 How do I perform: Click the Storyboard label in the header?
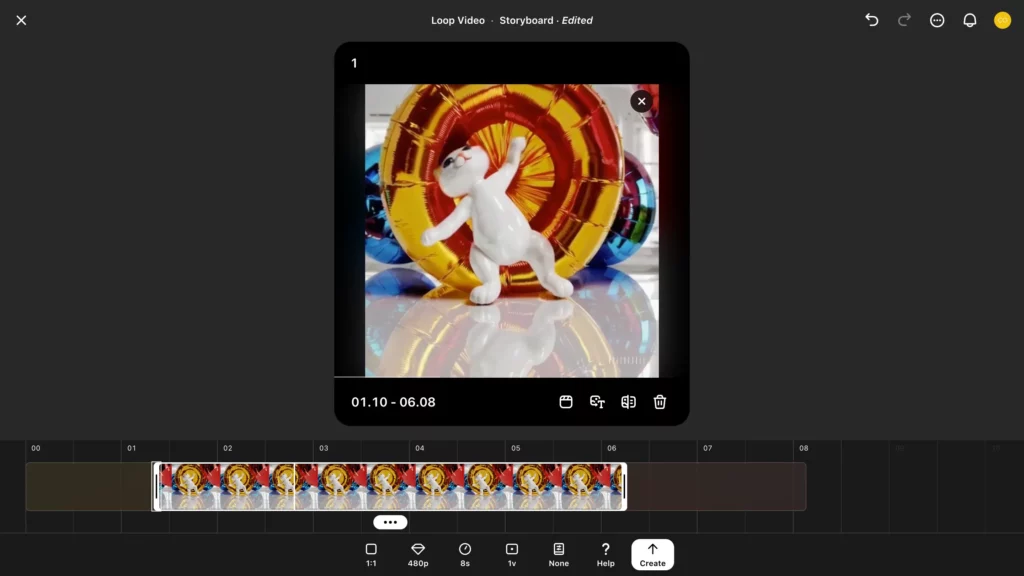526,20
